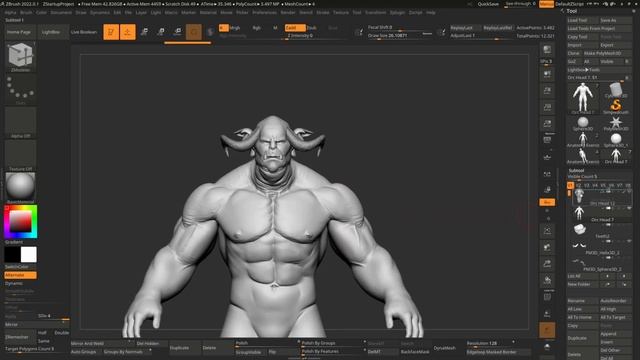Toggle Live Boolean
The height and width of the screenshot is (360, 640).
[x=84, y=32]
